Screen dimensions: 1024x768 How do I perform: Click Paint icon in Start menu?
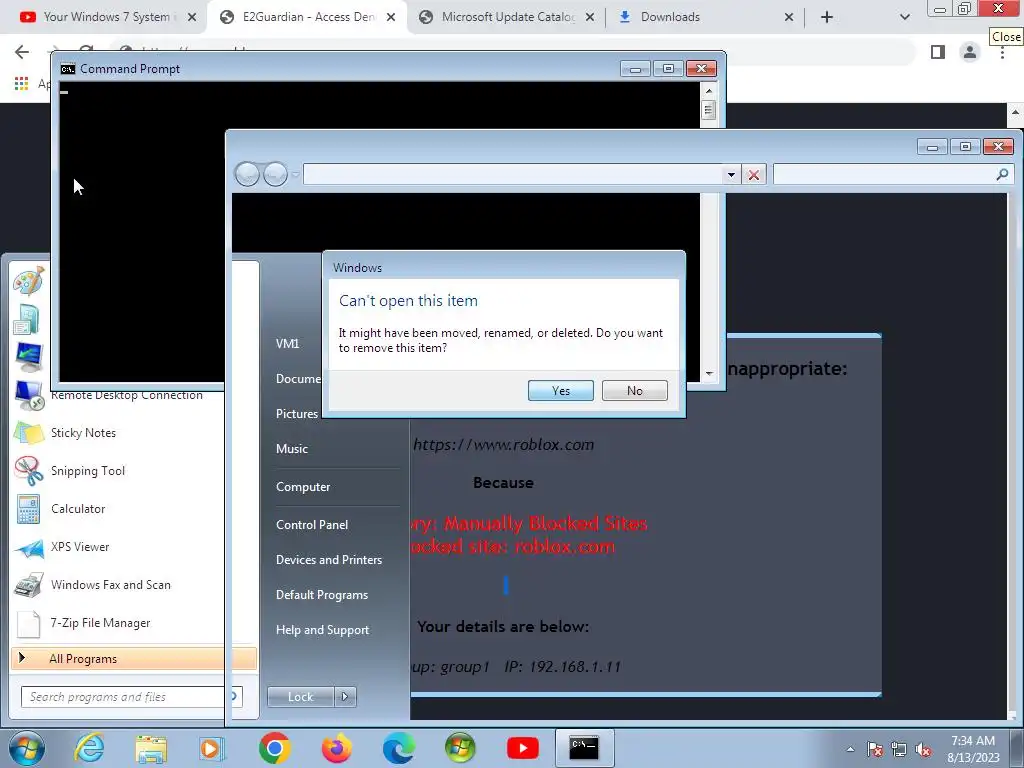(x=28, y=281)
